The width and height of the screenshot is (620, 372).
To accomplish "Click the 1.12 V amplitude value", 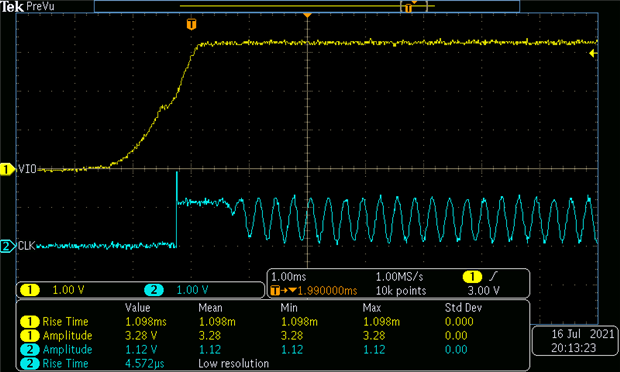I will tap(141, 350).
